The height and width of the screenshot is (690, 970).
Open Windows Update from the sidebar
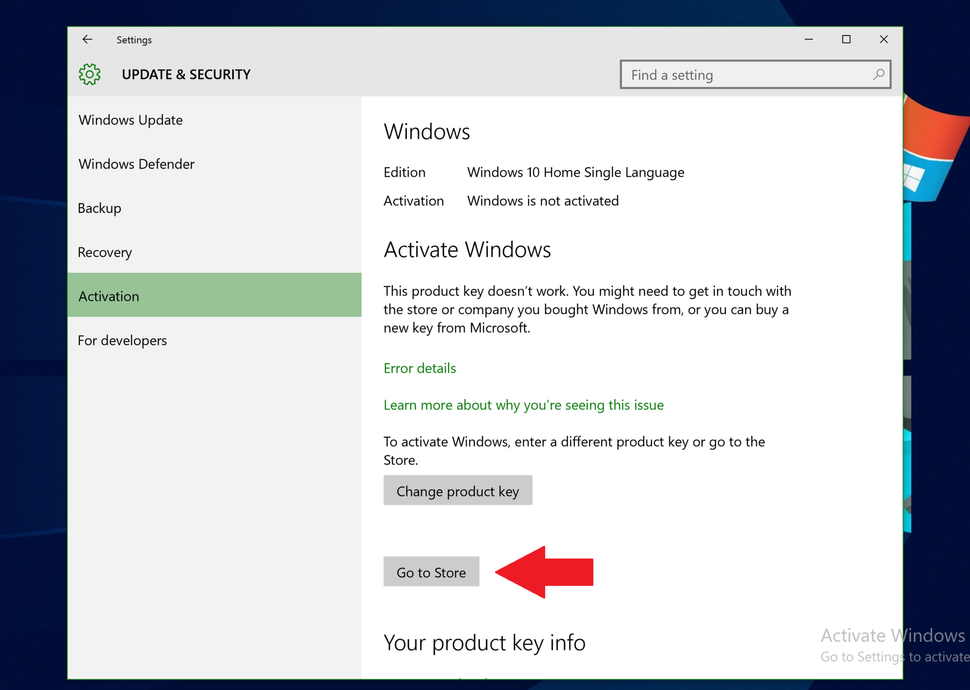pos(130,119)
